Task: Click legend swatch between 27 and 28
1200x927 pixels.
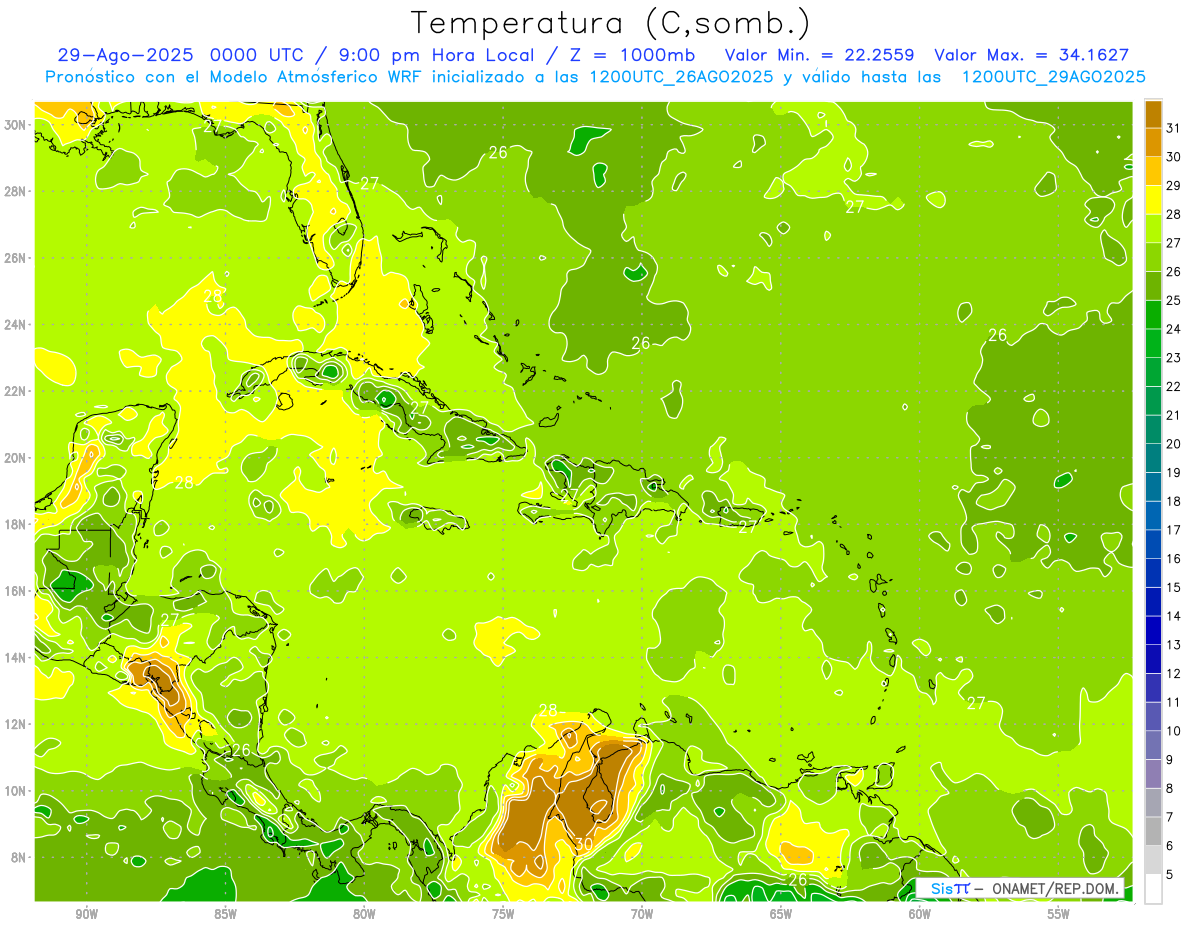Action: pyautogui.click(x=1153, y=228)
